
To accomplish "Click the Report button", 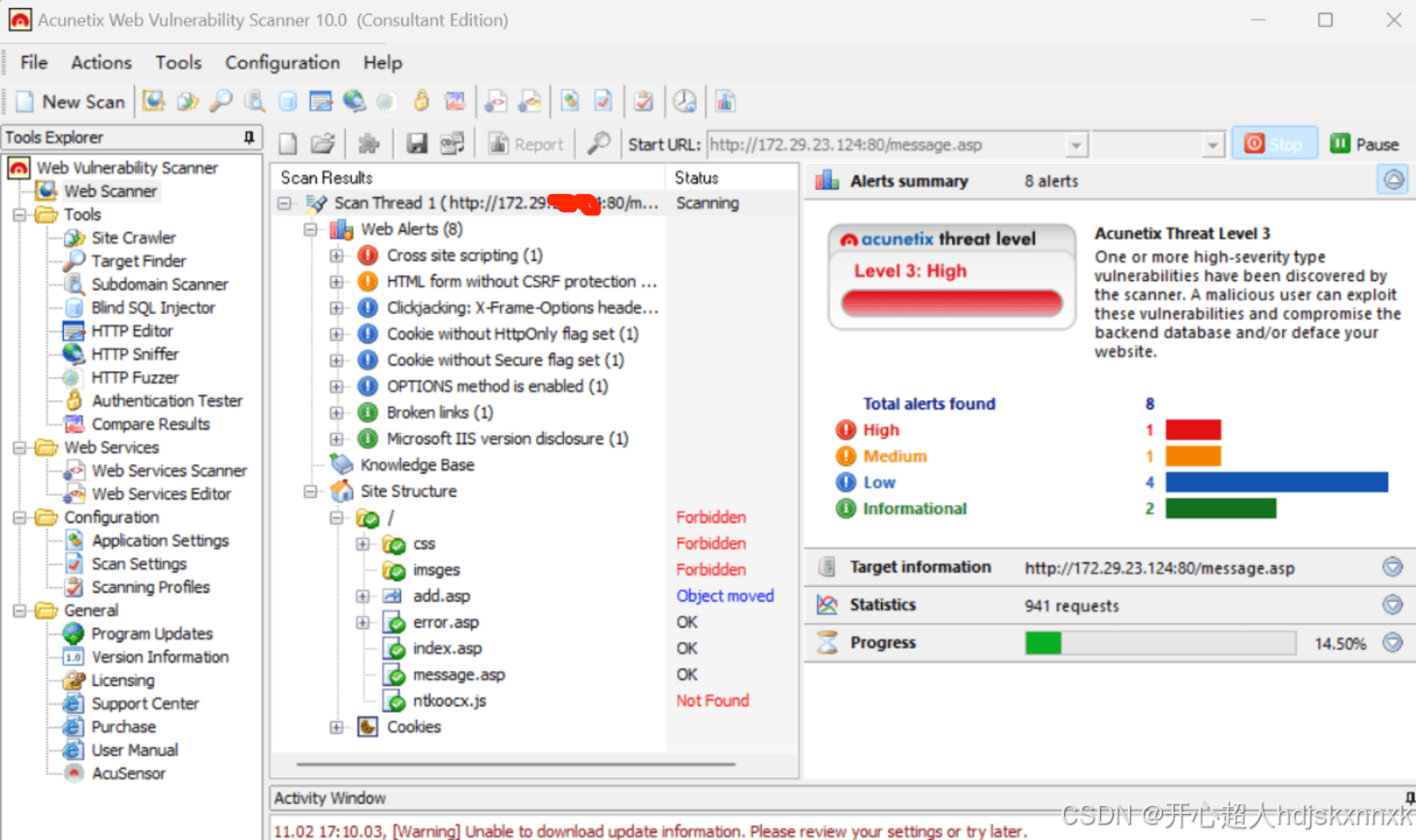I will pyautogui.click(x=526, y=144).
